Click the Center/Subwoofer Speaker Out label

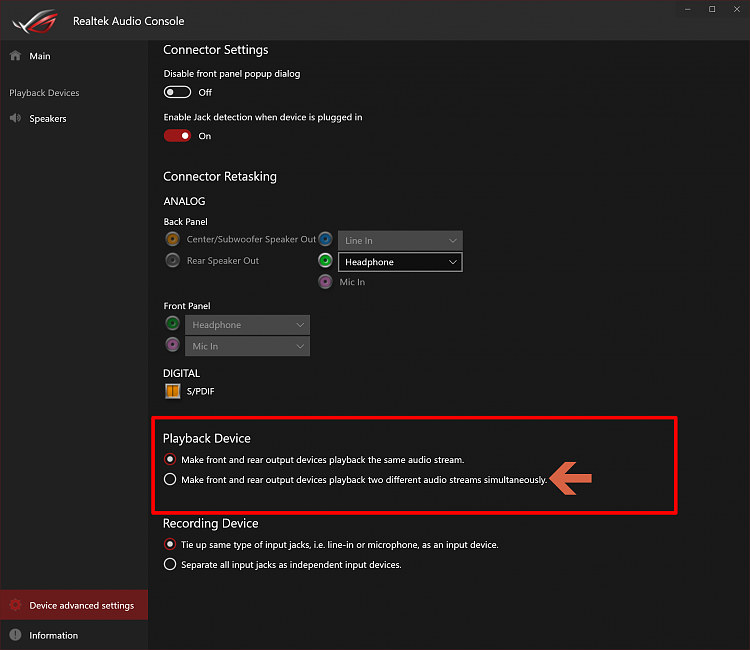click(x=251, y=239)
